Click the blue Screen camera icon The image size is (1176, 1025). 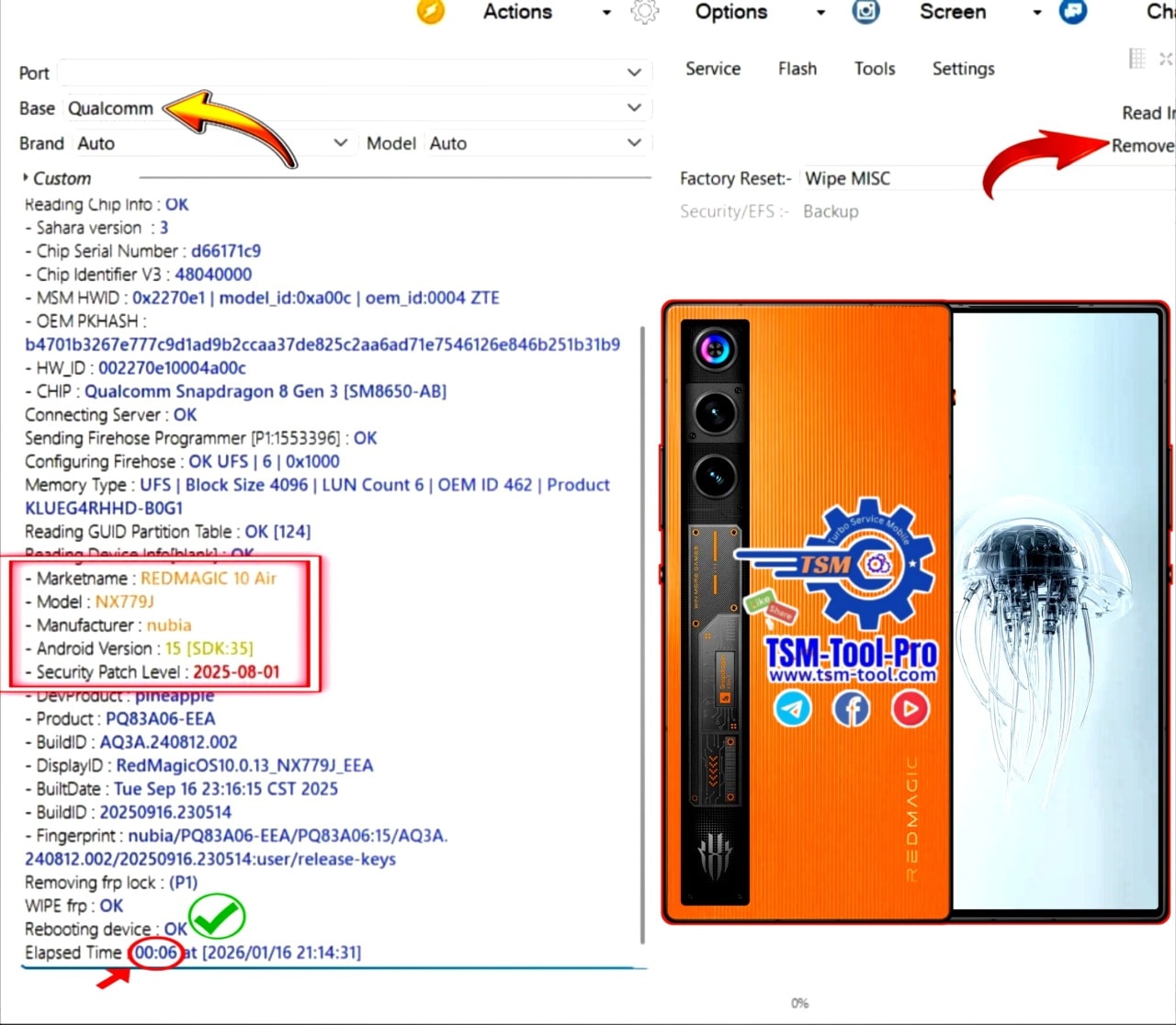pos(865,11)
